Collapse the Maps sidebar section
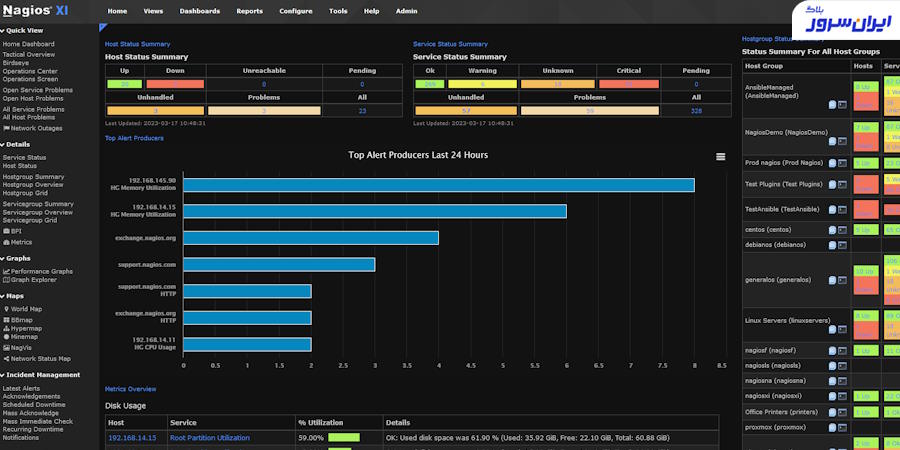 tap(13, 296)
